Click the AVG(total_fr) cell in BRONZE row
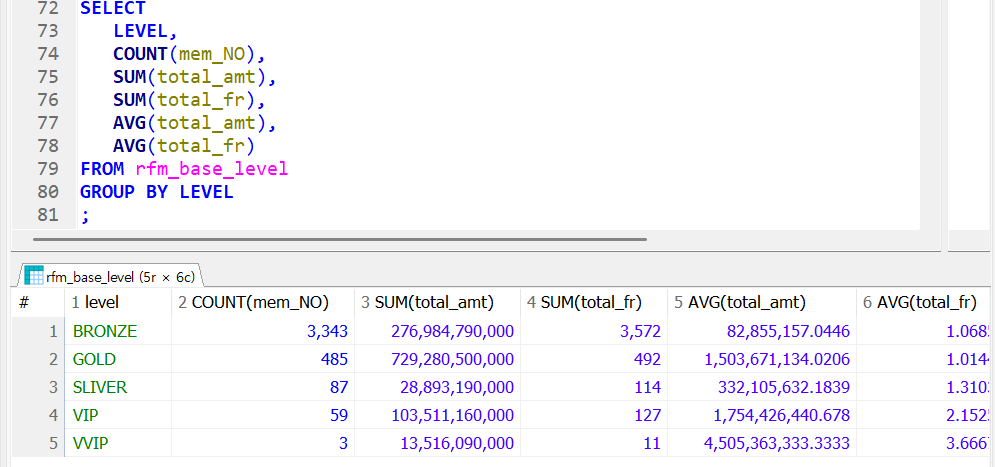 (925, 331)
